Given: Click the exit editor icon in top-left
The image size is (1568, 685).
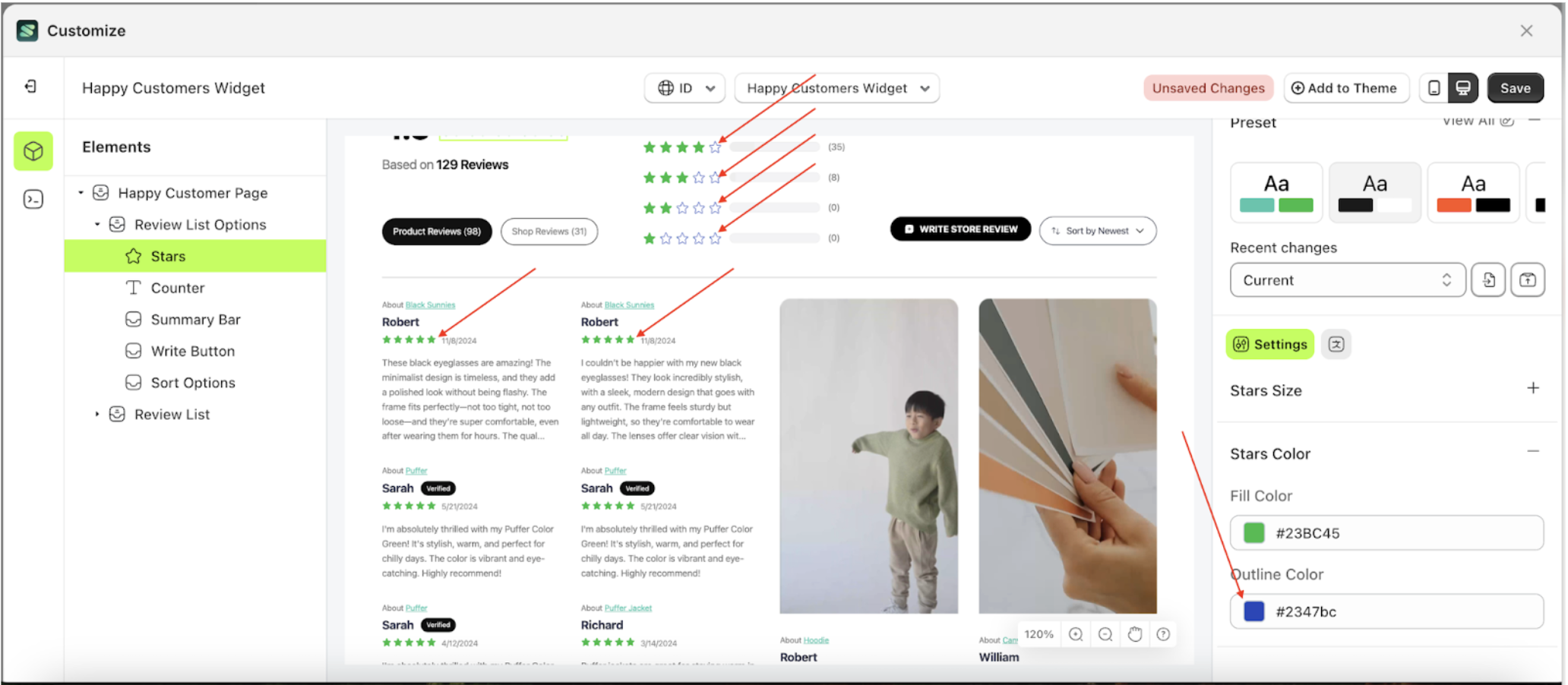Looking at the screenshot, I should 30,87.
